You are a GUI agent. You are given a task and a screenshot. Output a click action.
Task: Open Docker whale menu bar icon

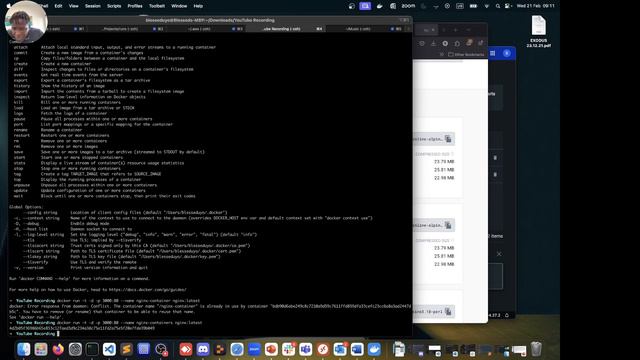click(380, 6)
